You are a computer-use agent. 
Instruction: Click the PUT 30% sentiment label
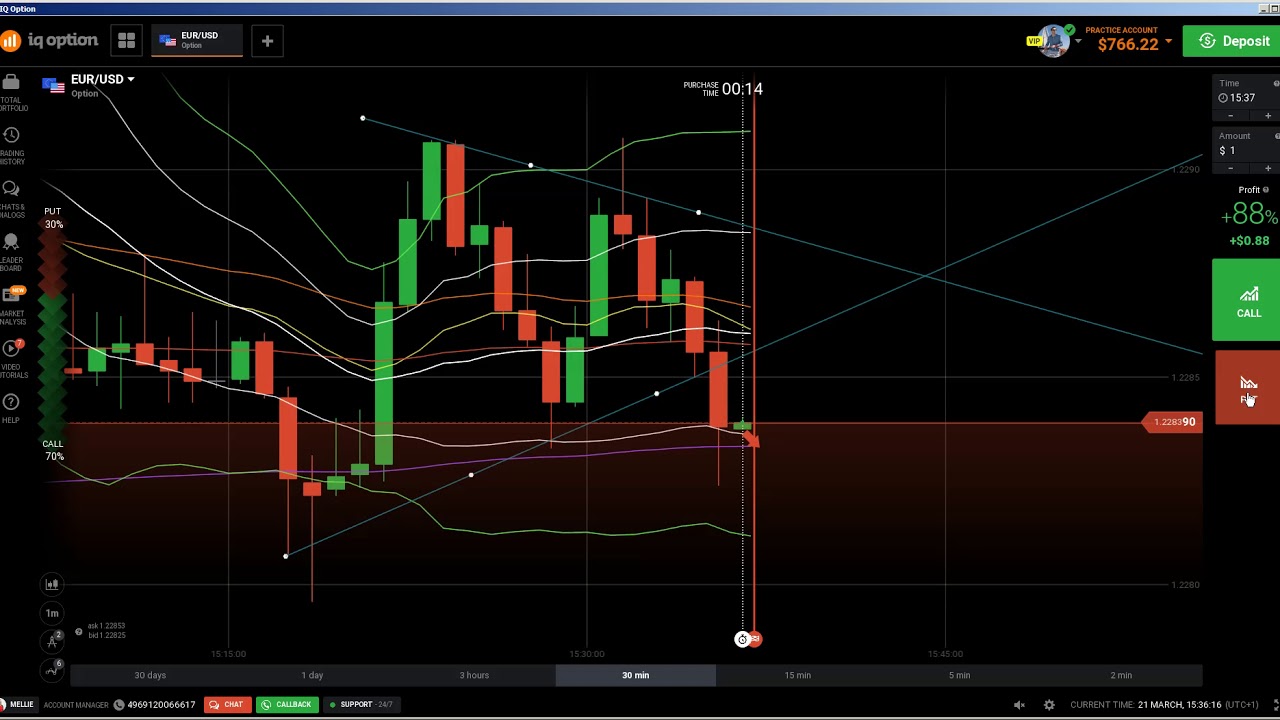click(x=53, y=218)
